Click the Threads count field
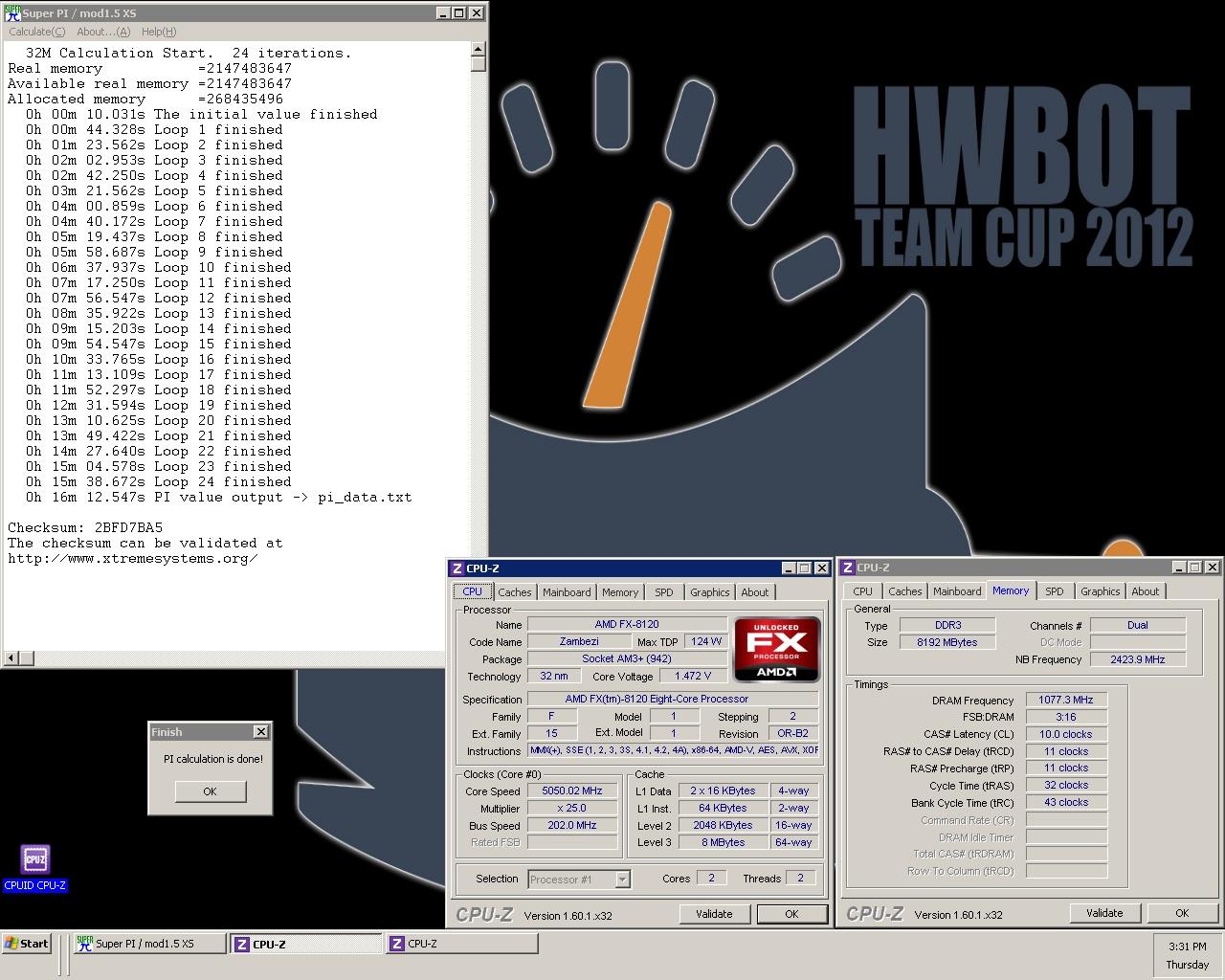1225x980 pixels. click(800, 879)
